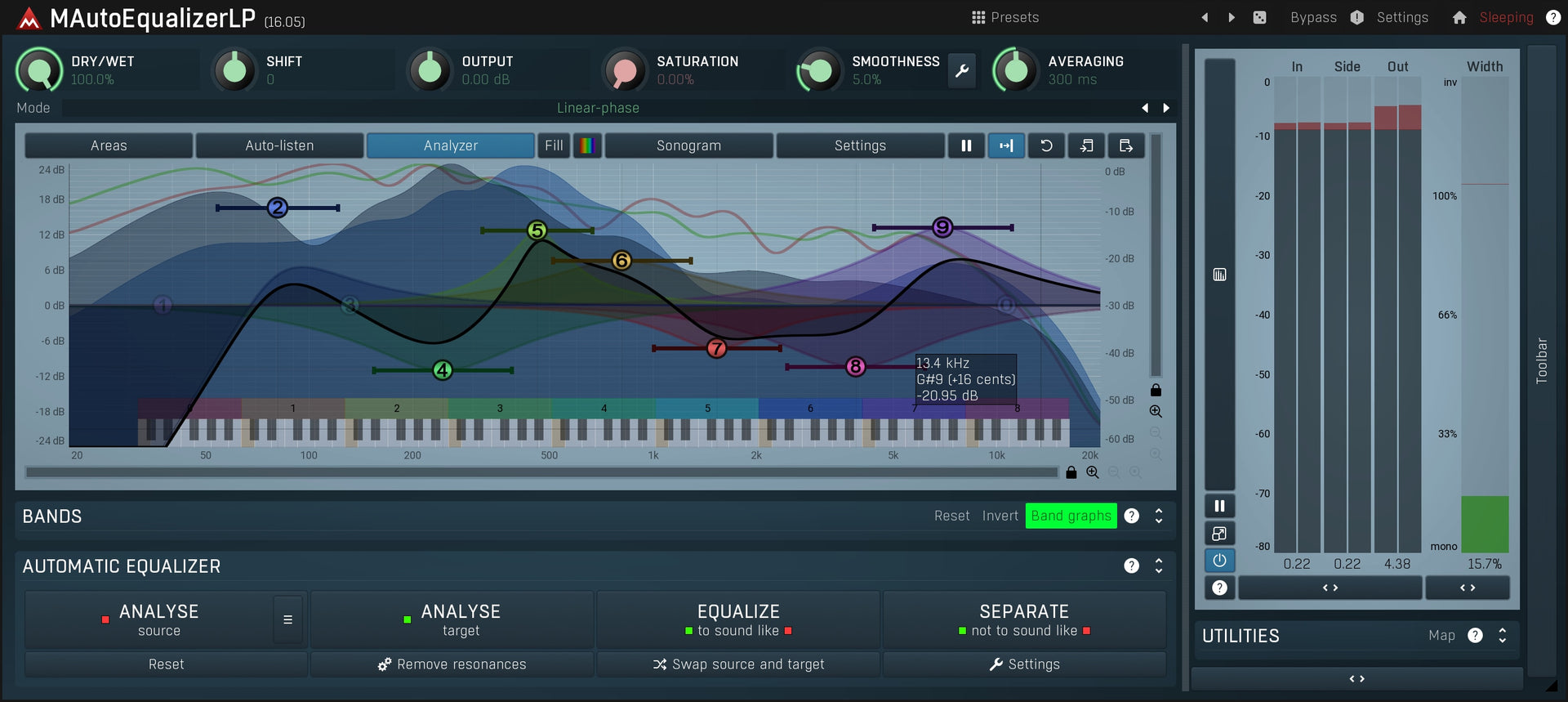1568x702 pixels.
Task: Toggle the meter power button
Action: click(x=1219, y=561)
